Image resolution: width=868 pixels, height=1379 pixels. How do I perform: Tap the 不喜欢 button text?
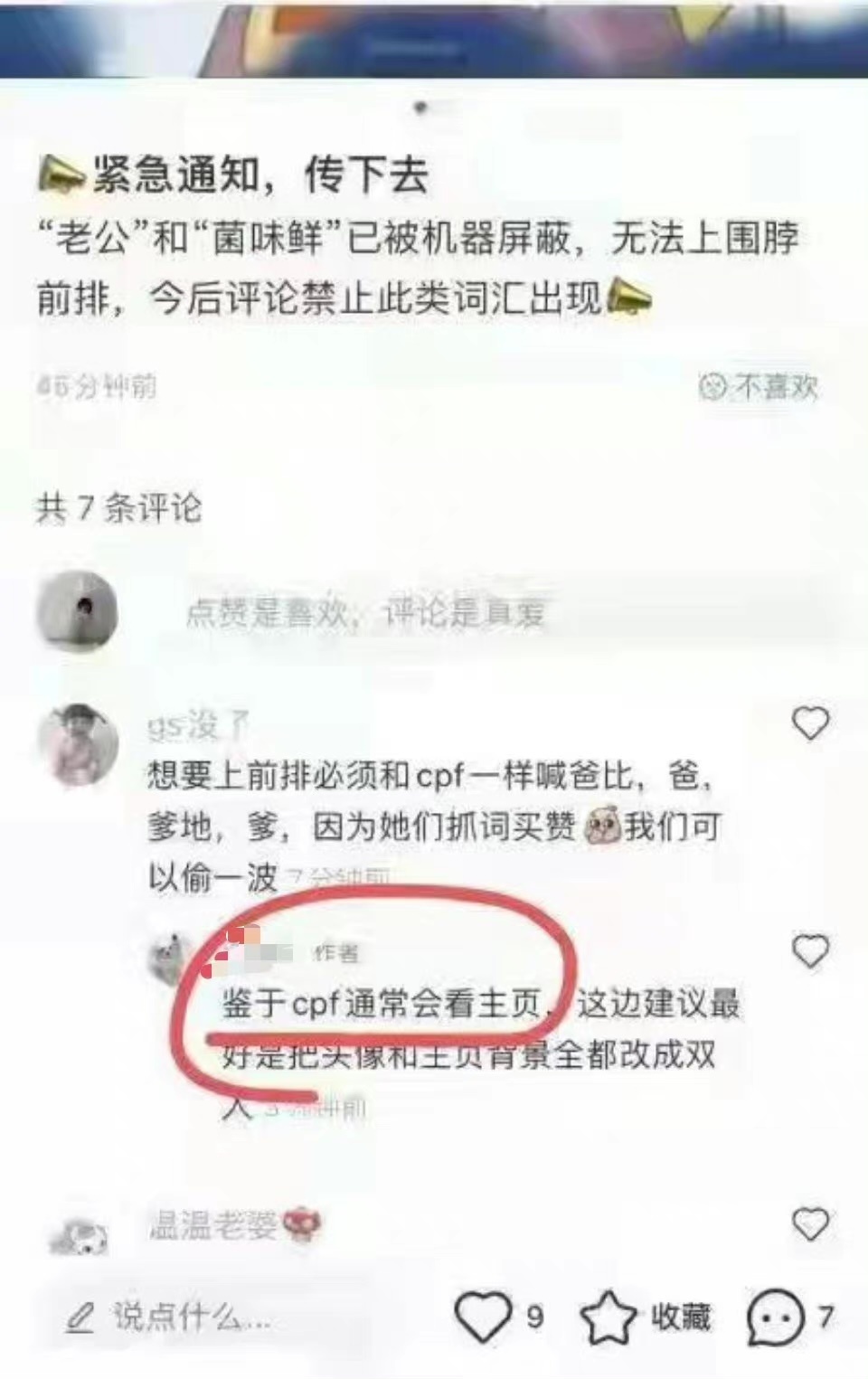(777, 387)
